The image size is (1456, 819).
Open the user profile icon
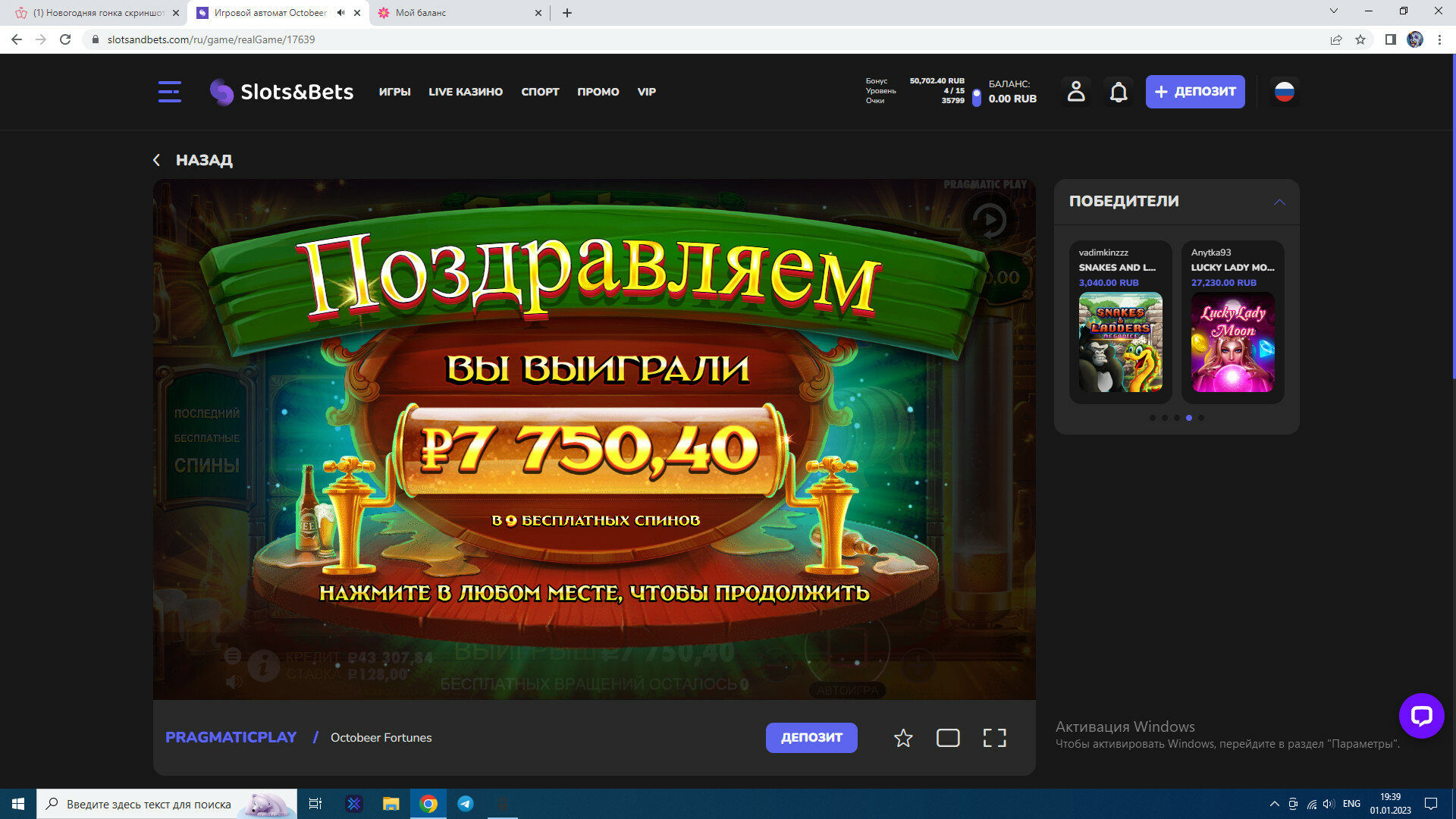pos(1075,92)
